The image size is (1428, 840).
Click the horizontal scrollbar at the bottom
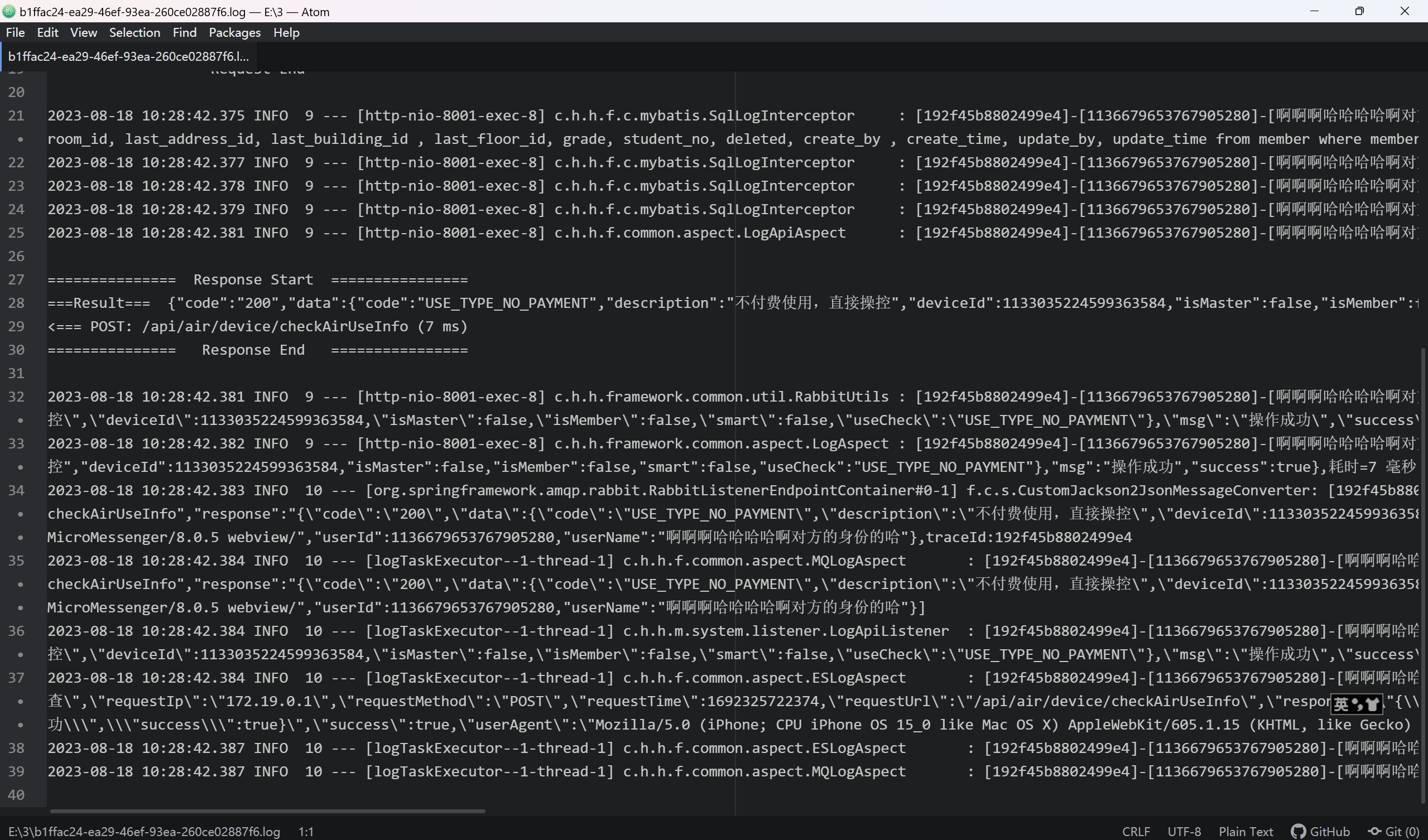click(x=266, y=811)
